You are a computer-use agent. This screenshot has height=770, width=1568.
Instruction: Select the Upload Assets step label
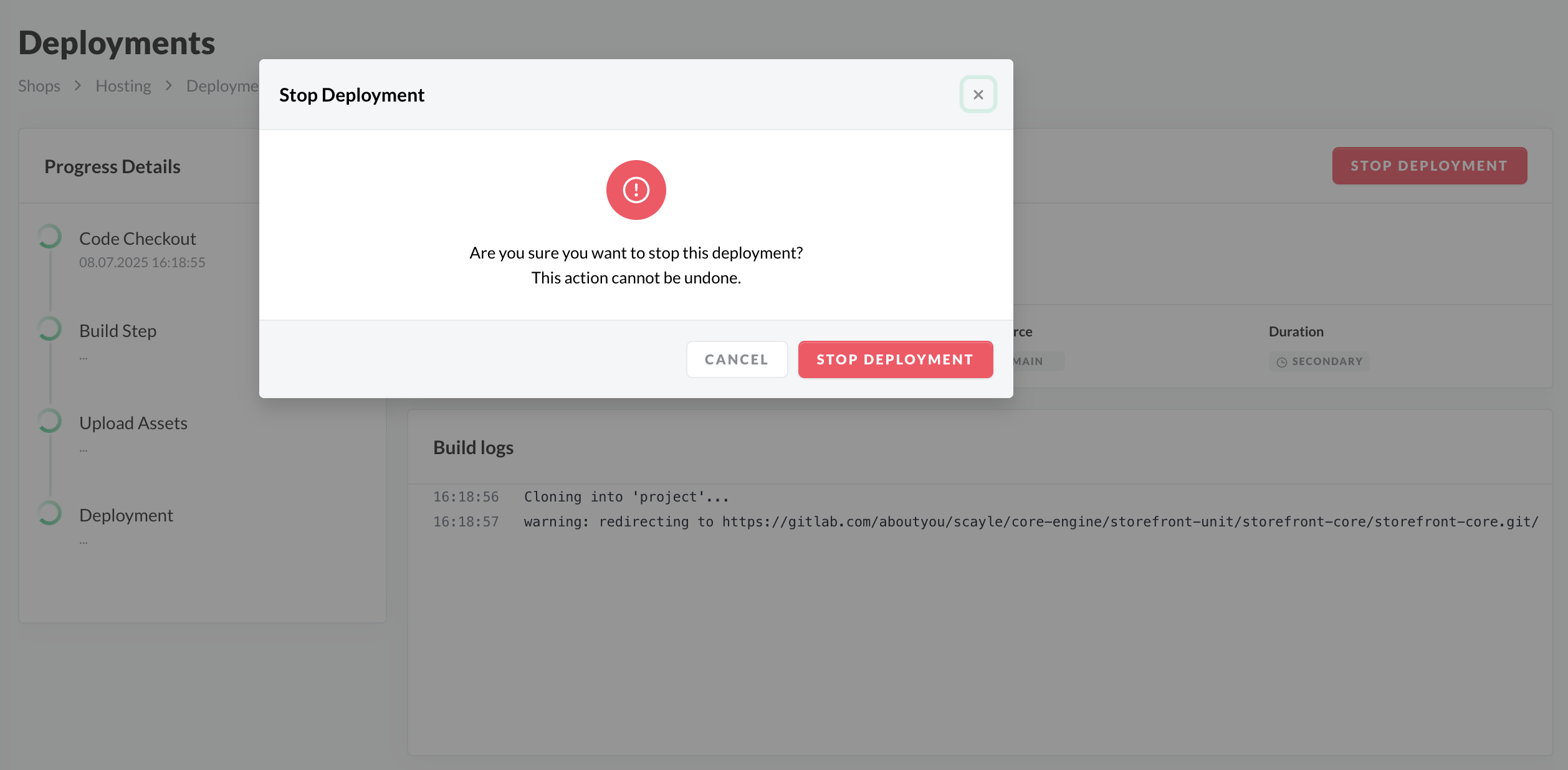pos(133,423)
